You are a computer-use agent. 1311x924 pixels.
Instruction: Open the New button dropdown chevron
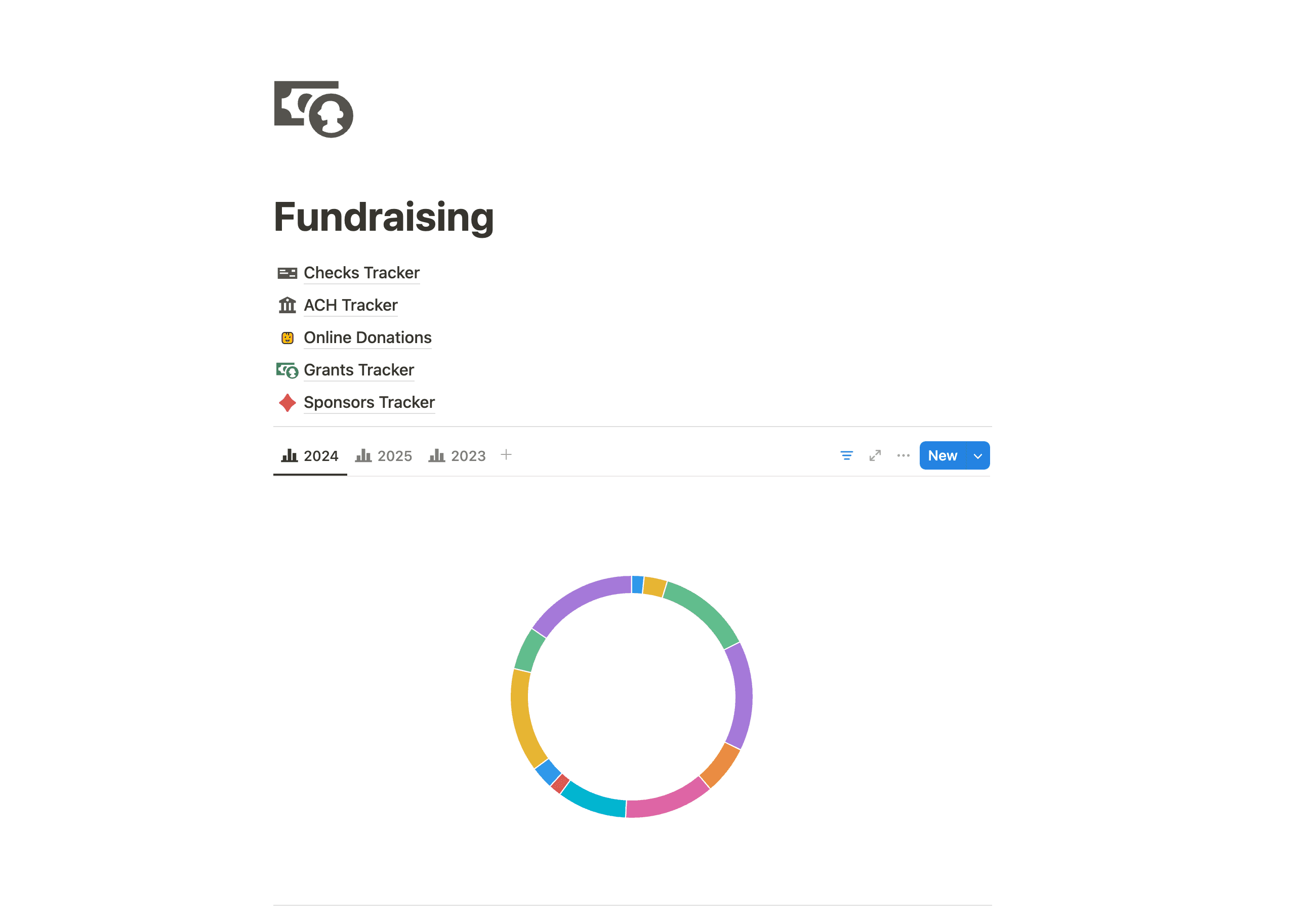977,455
